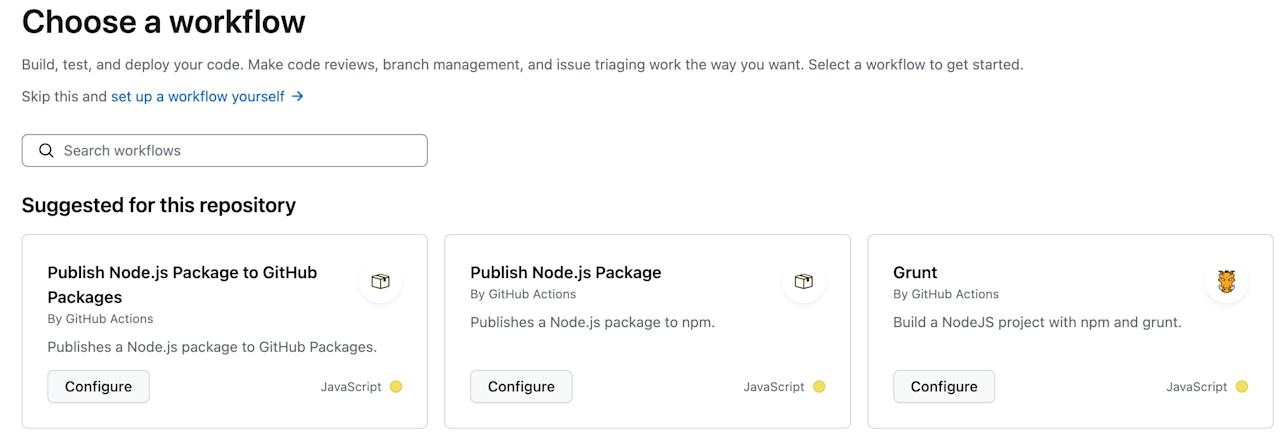Screen dimensions: 1280x437
Task: Click the Suggested for this repository heading
Action: [159, 205]
